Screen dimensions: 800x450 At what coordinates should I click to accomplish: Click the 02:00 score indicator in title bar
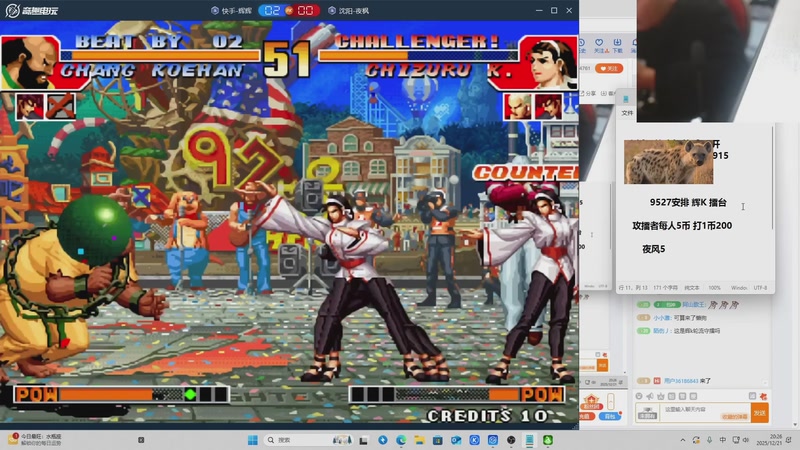coord(289,10)
